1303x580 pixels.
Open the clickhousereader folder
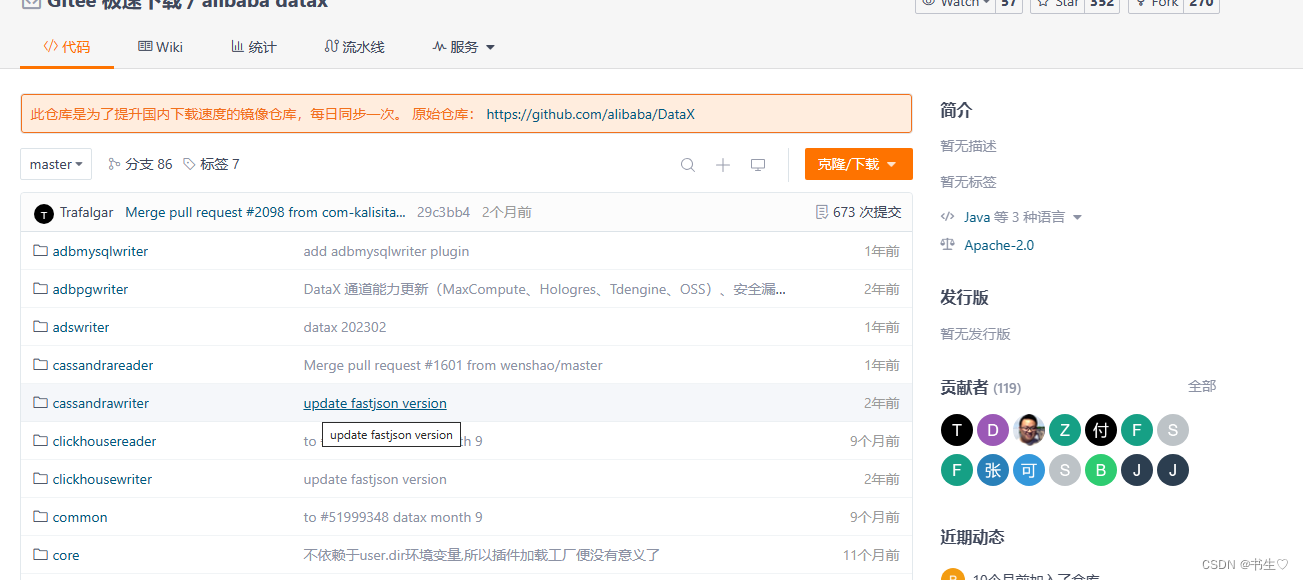(104, 441)
